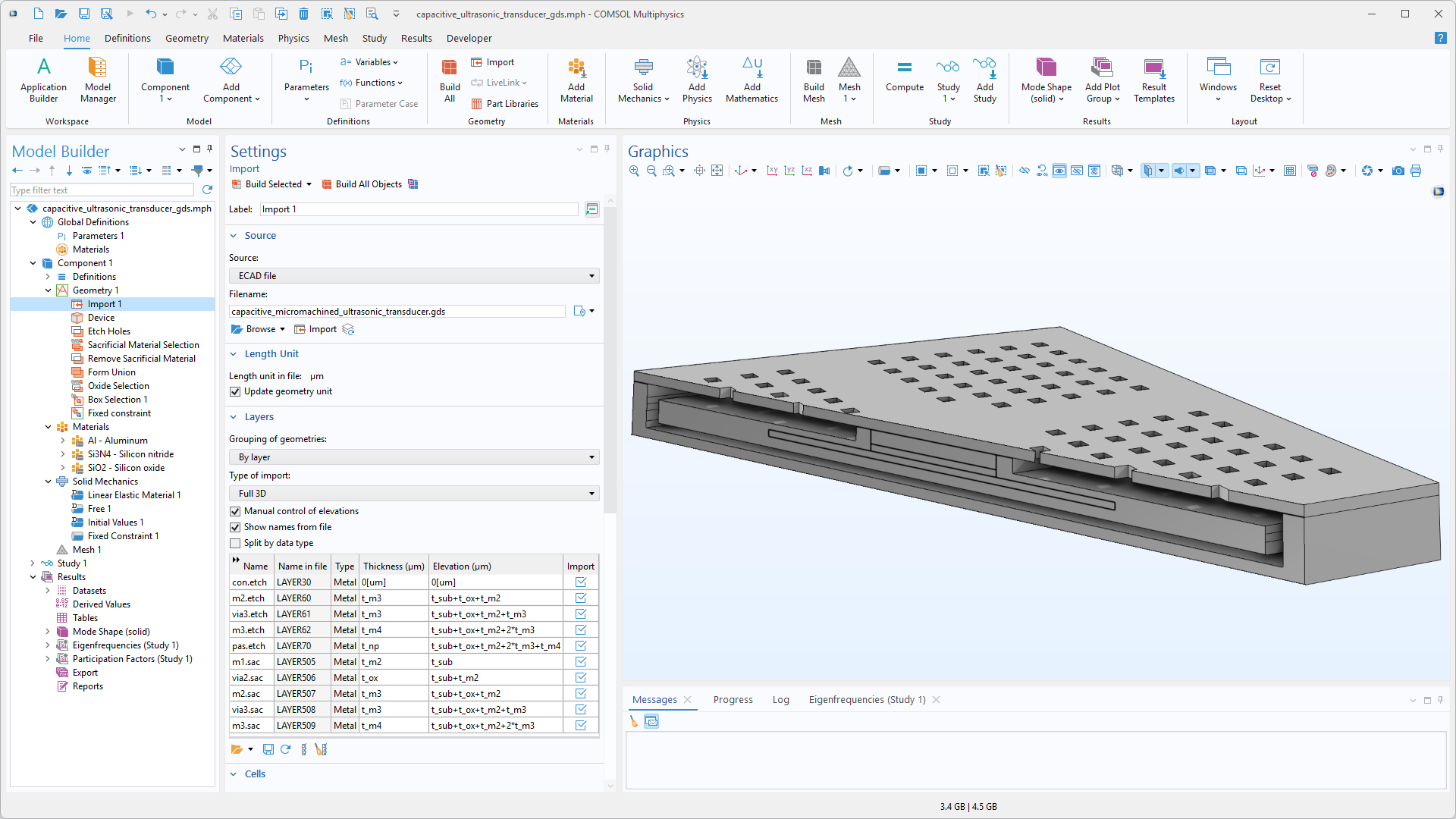This screenshot has height=819, width=1456.
Task: Expand the Cells section
Action: pos(234,774)
